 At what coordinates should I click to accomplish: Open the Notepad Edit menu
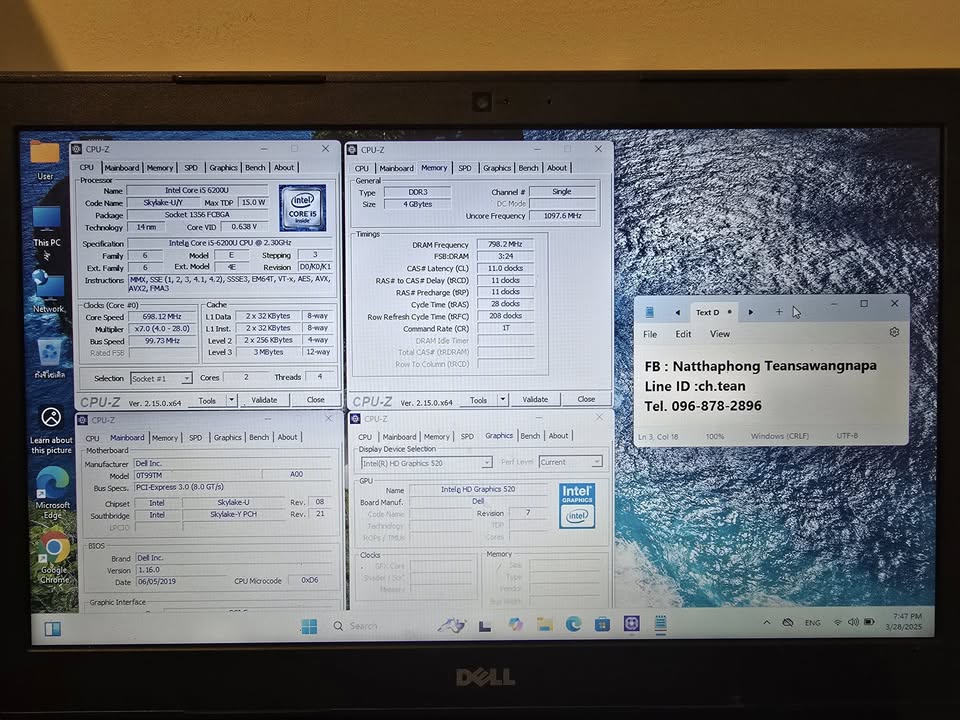pyautogui.click(x=683, y=334)
